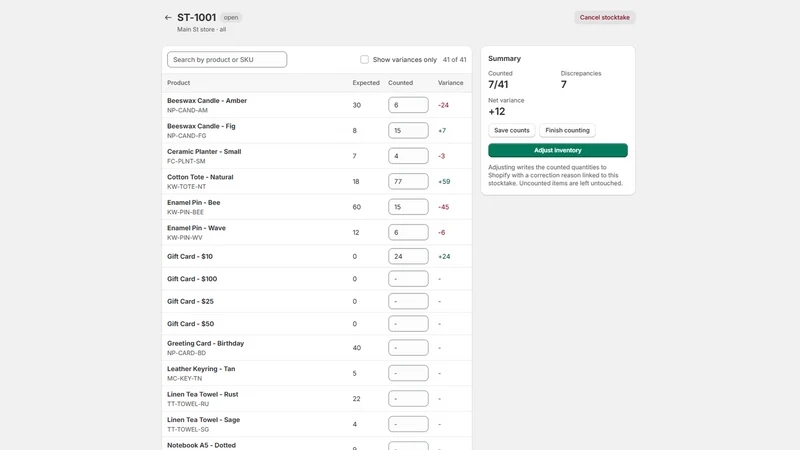
Task: Click empty counted field for Gift Card - $25
Action: [x=408, y=301]
